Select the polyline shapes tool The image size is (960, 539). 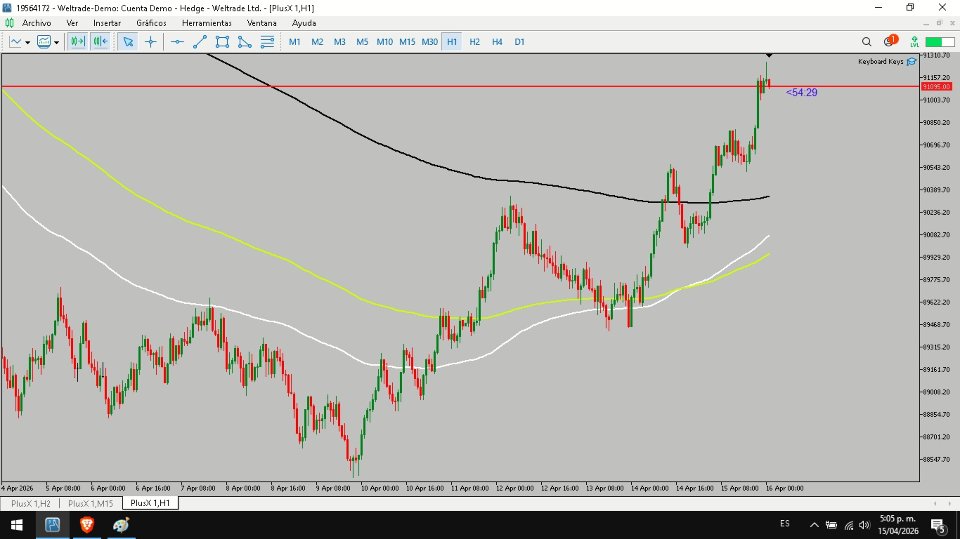pos(244,42)
